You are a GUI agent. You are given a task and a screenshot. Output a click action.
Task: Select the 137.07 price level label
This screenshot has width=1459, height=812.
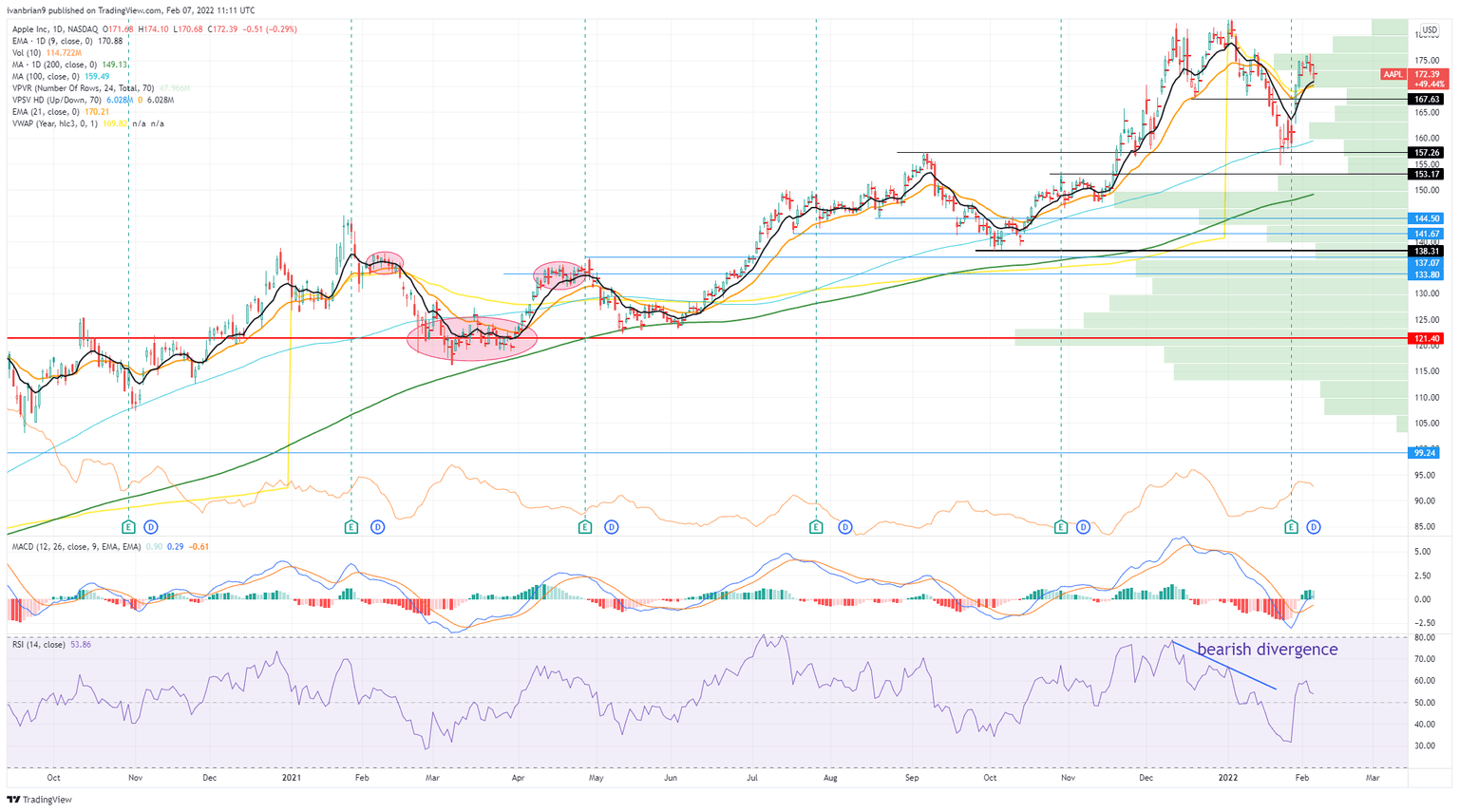[x=1427, y=263]
